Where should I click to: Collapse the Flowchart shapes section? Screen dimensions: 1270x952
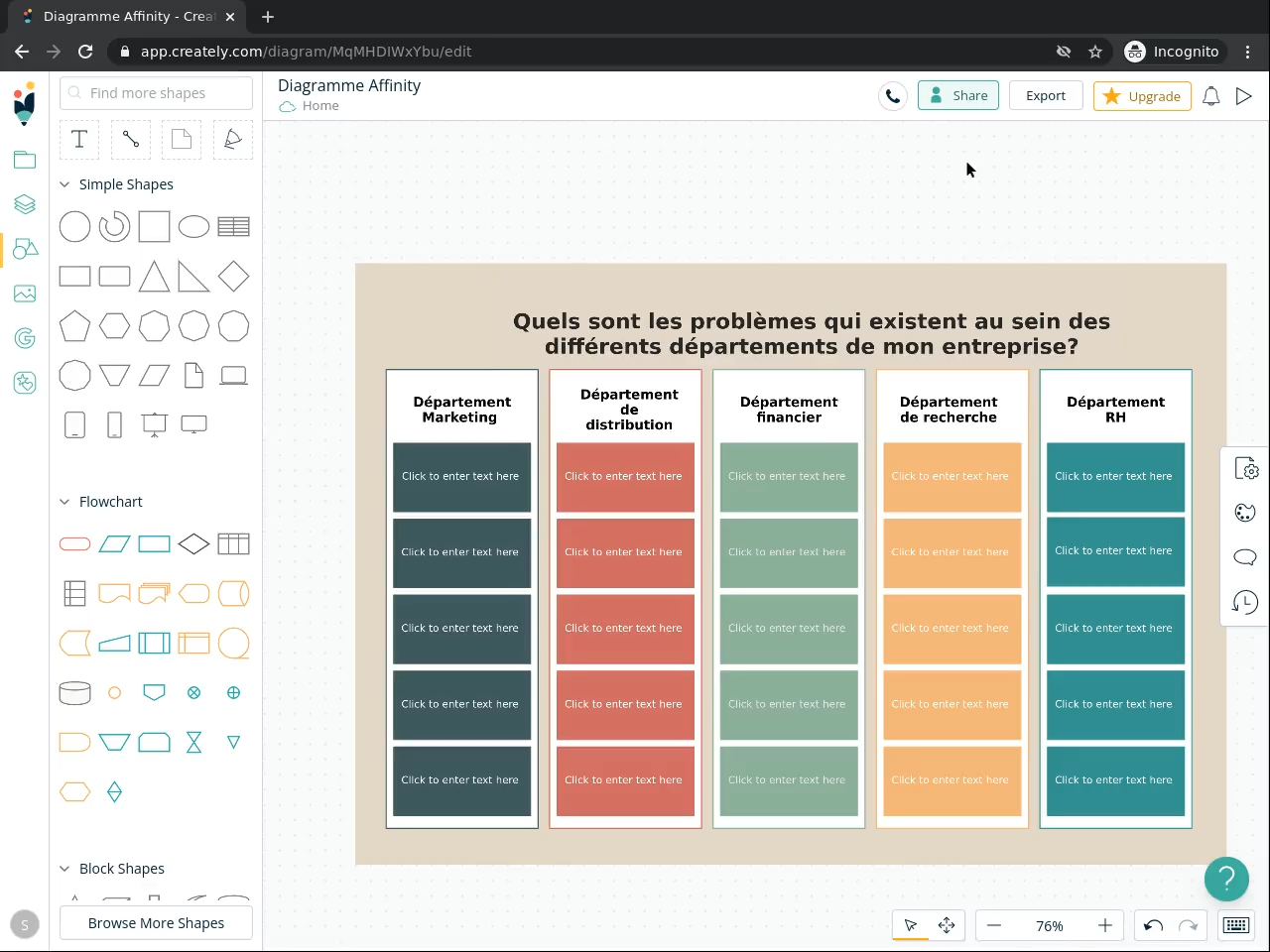point(65,502)
